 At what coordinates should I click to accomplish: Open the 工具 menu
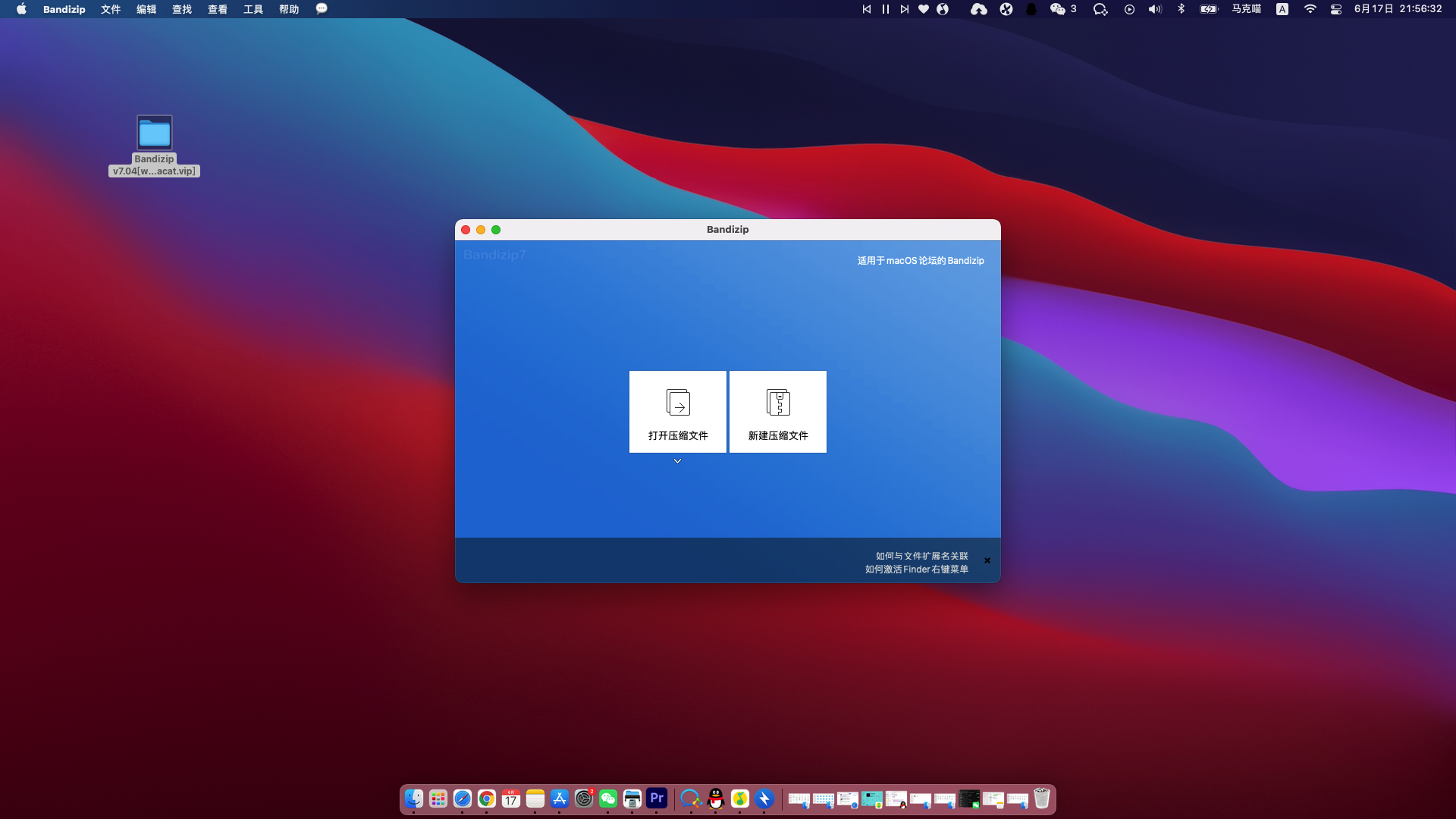click(253, 9)
